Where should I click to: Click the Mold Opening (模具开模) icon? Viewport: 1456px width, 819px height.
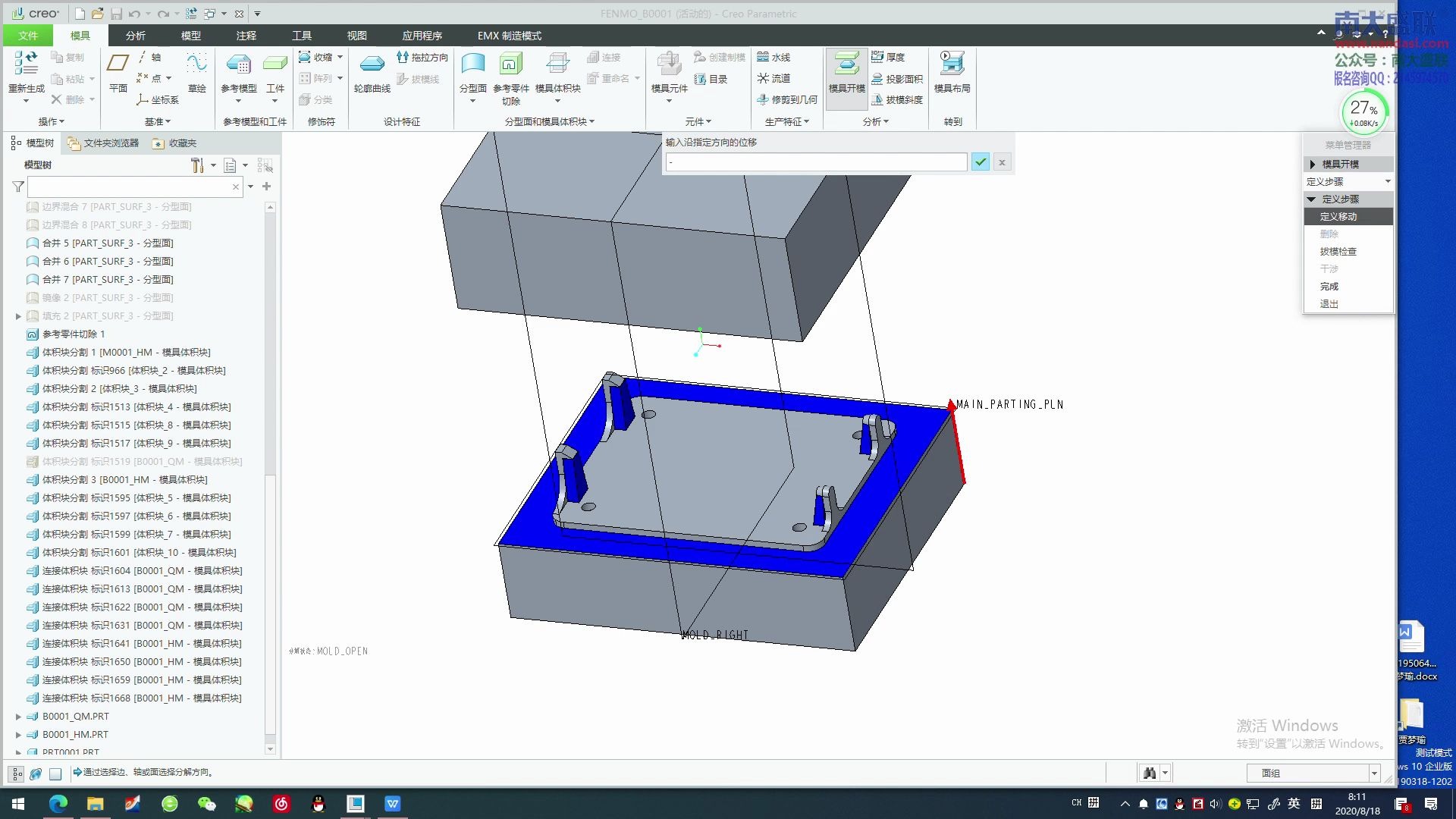tap(846, 65)
